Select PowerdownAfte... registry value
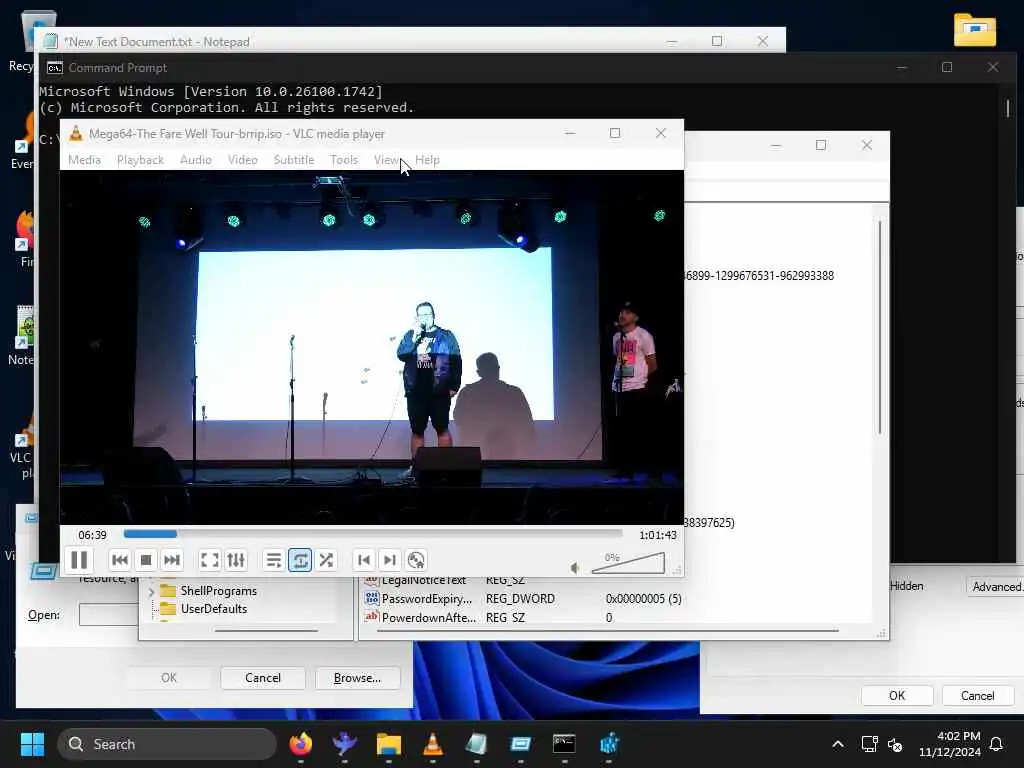This screenshot has width=1024, height=768. click(x=429, y=618)
